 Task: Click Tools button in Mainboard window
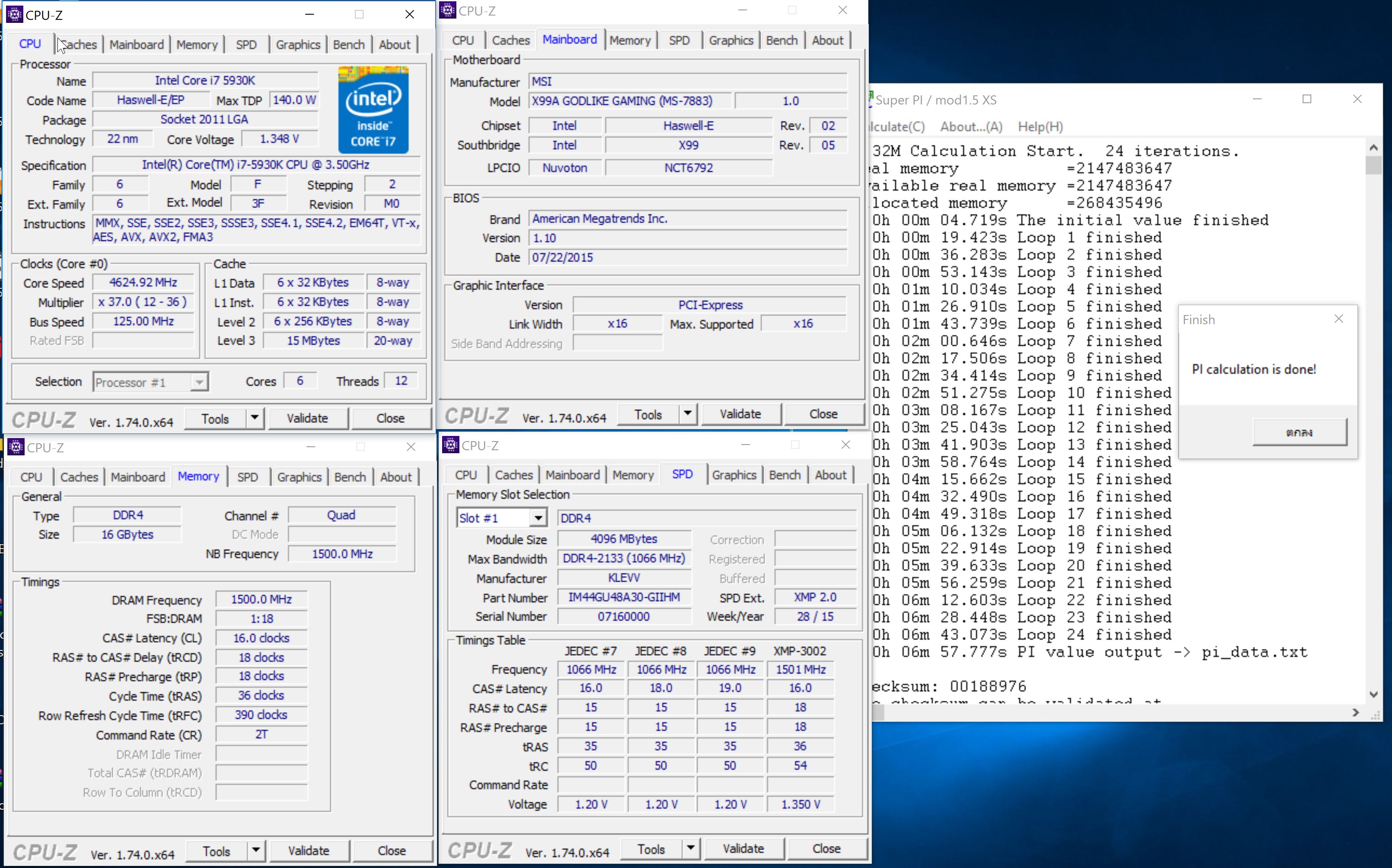tap(649, 414)
